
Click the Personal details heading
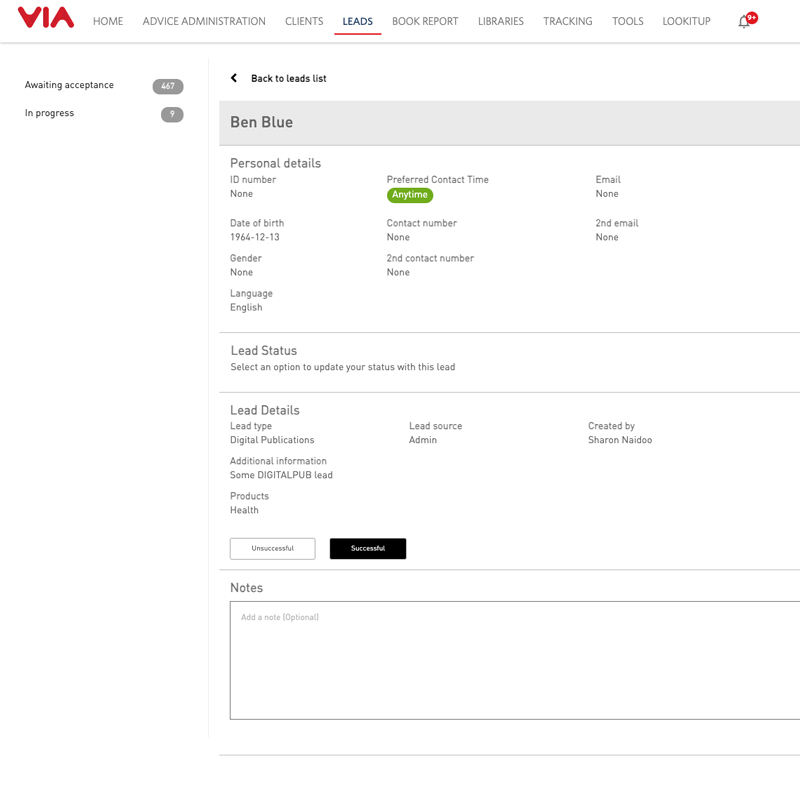276,163
